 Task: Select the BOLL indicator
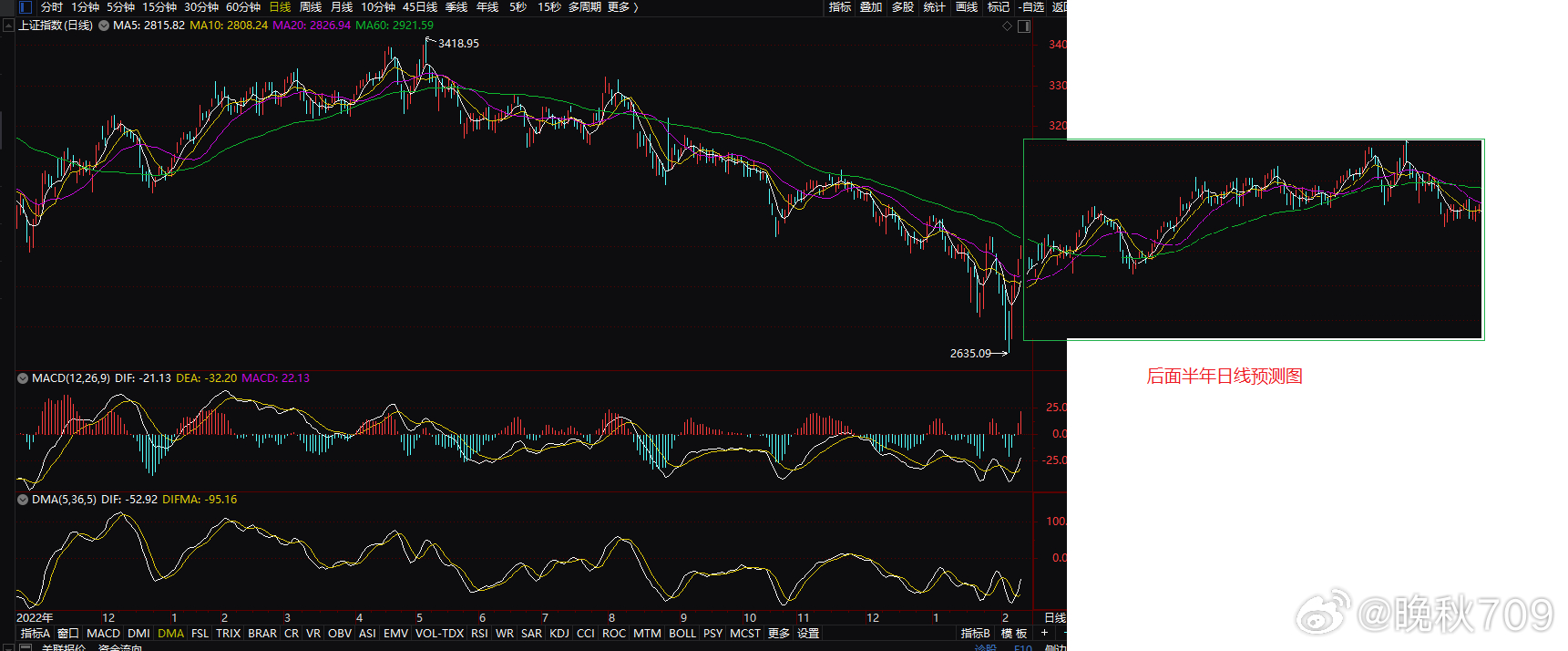682,633
